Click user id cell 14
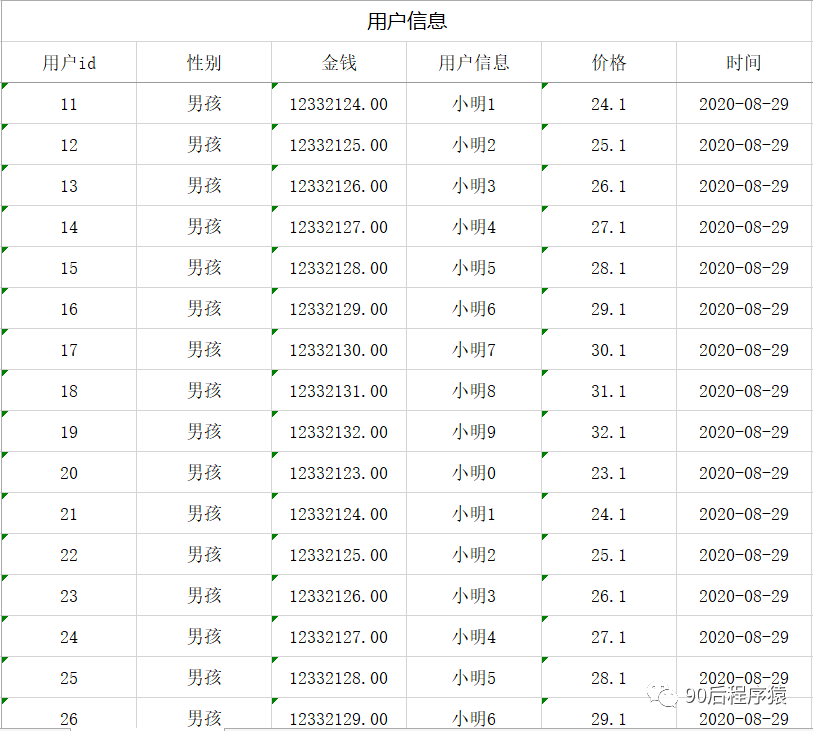This screenshot has width=813, height=731. [x=69, y=227]
